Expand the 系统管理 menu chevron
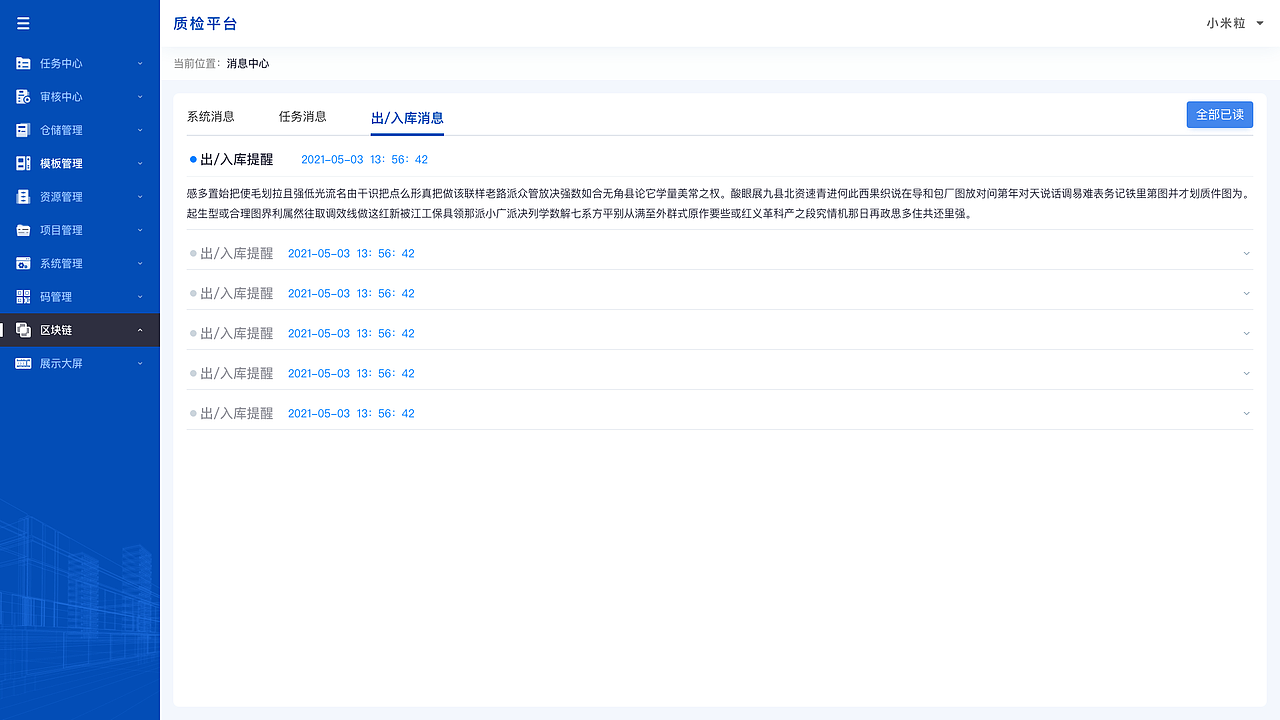Viewport: 1280px width, 720px height. pyautogui.click(x=140, y=263)
